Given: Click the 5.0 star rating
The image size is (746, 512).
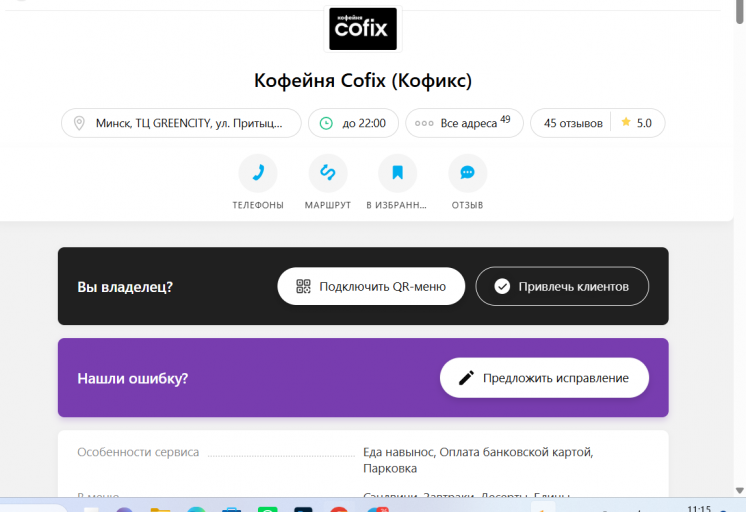Looking at the screenshot, I should pos(637,123).
